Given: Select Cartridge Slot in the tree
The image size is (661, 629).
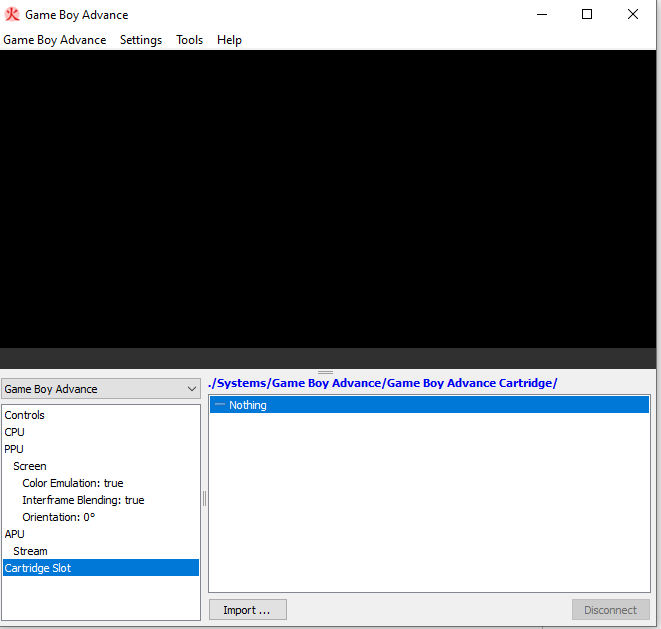Looking at the screenshot, I should (101, 568).
